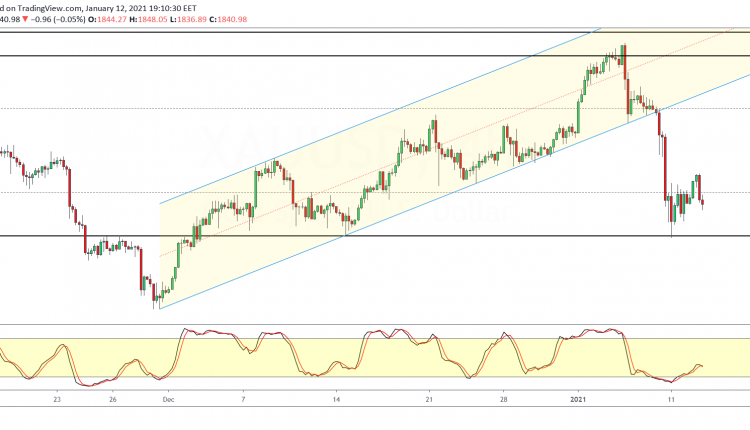Select the channel's upper blue boundary line

380,116
